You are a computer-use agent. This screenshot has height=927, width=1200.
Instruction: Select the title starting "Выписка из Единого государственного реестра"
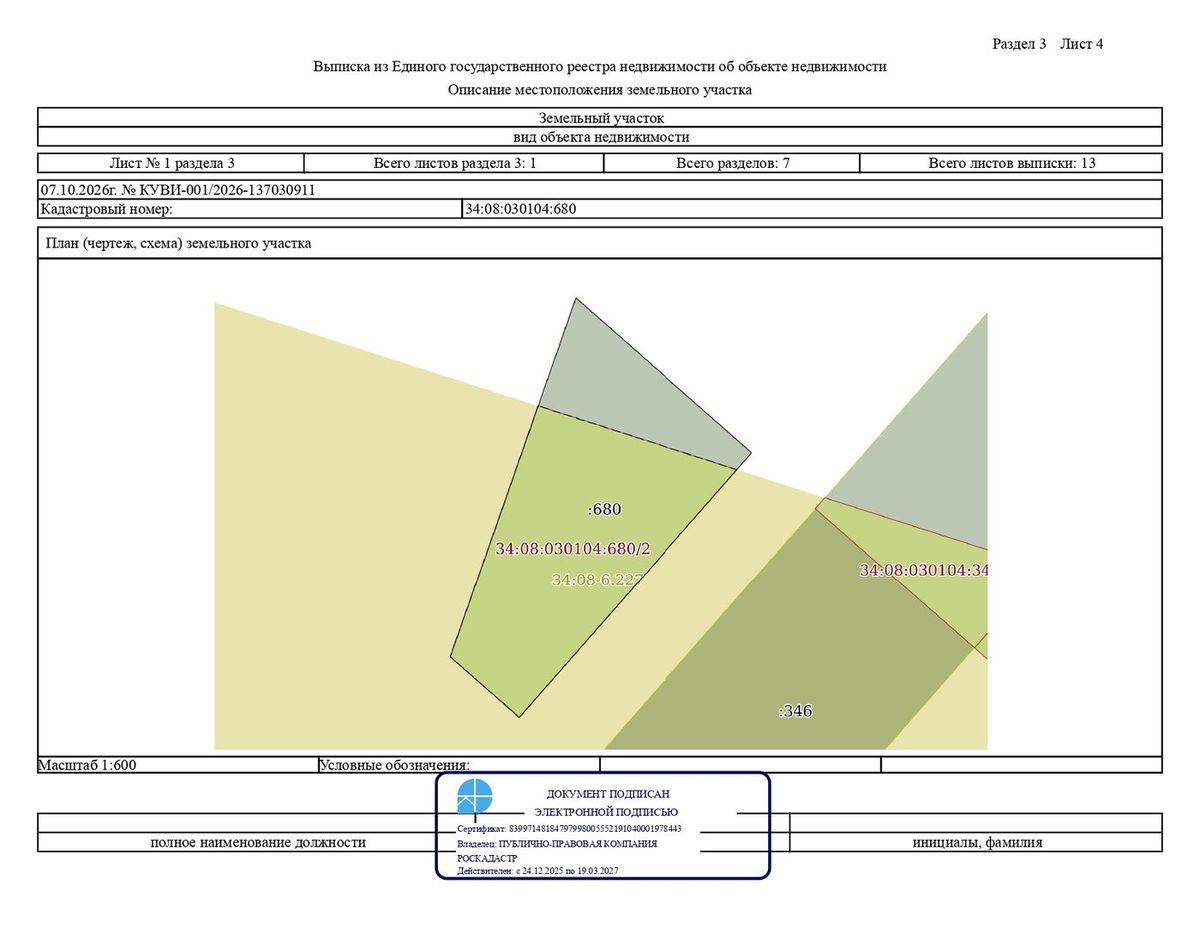click(600, 67)
